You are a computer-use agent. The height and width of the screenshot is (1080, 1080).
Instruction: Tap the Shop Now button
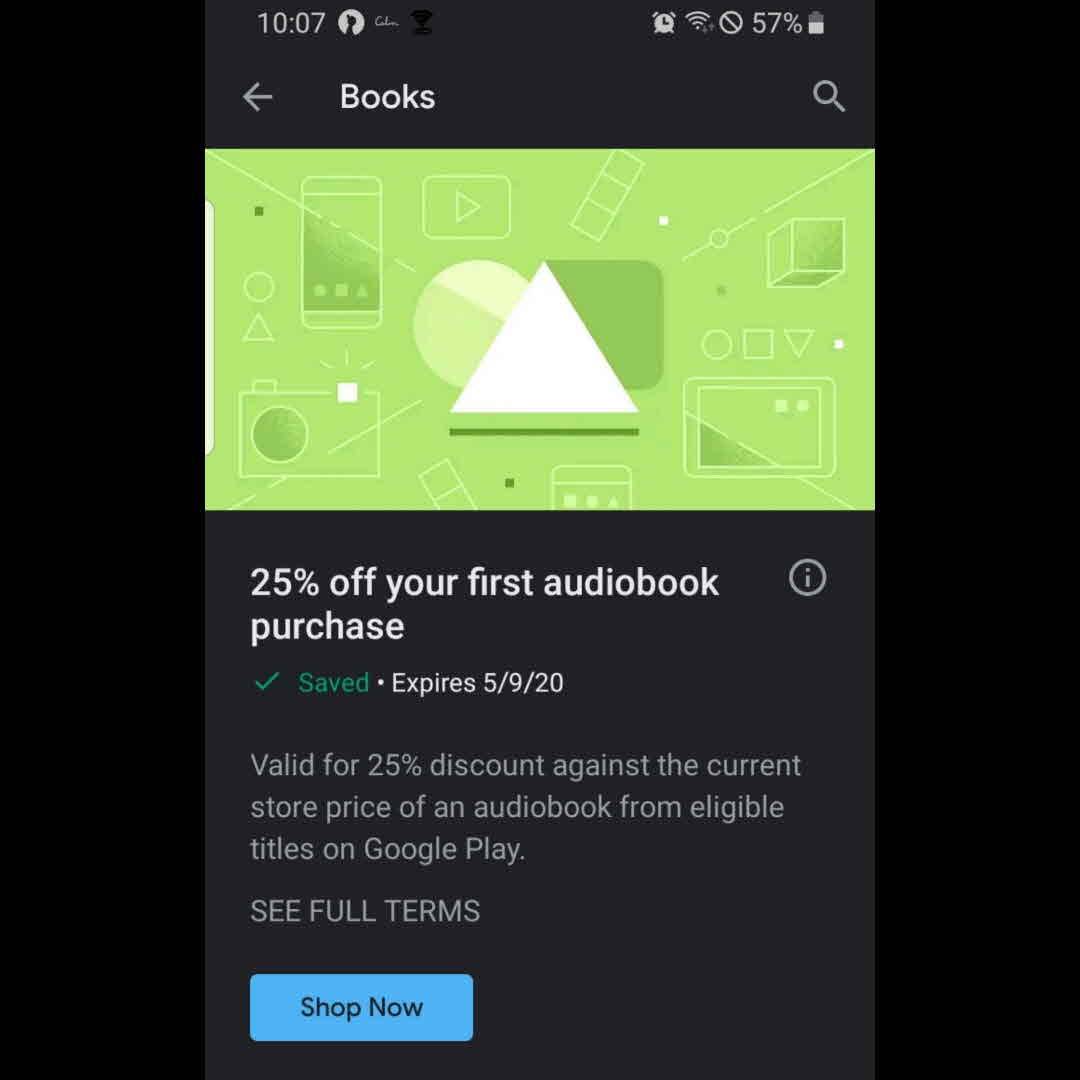point(362,1007)
